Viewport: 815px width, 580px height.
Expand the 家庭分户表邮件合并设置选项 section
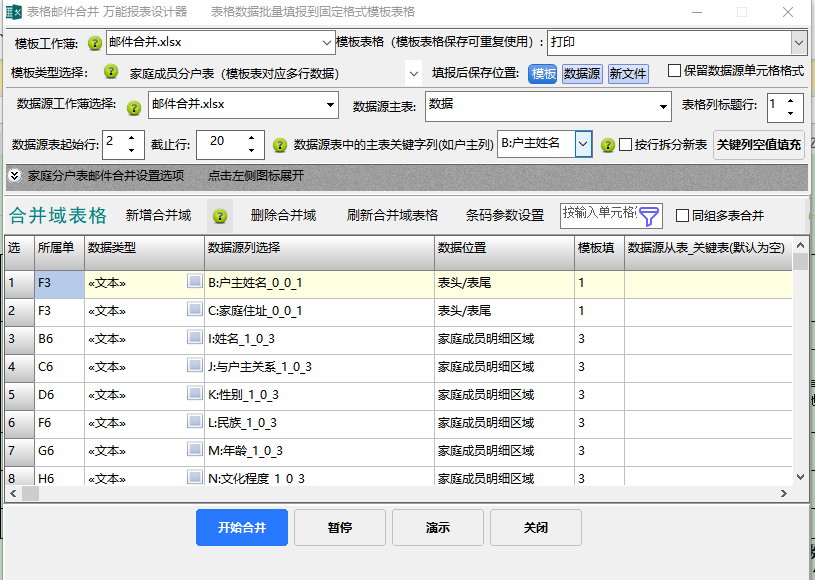(15, 176)
